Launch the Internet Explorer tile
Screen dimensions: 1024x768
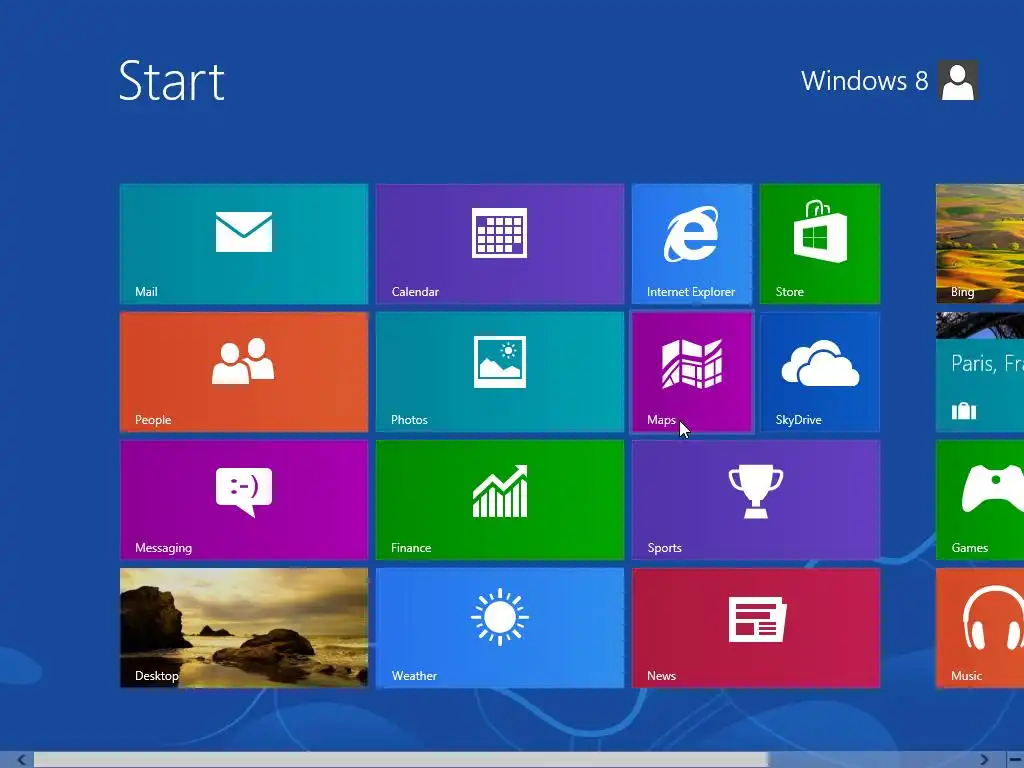click(692, 244)
